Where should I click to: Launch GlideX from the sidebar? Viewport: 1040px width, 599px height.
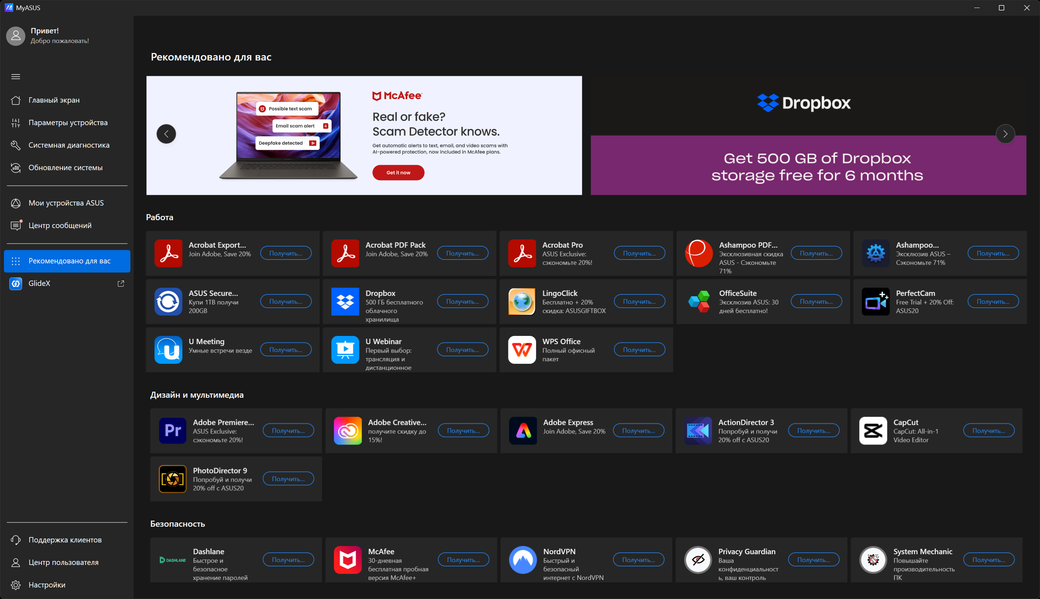[x=67, y=283]
